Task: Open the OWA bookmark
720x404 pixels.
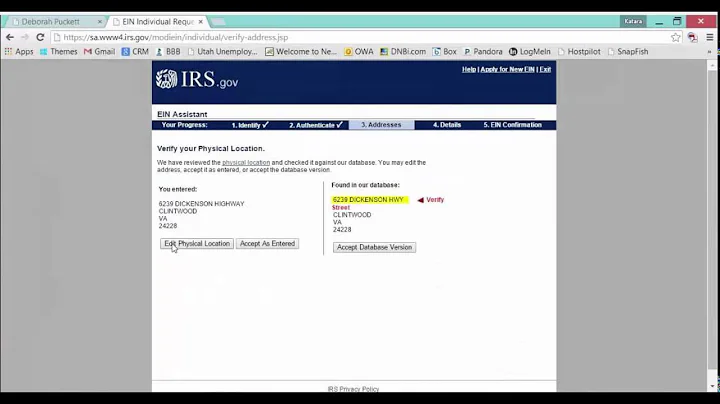Action: (x=359, y=52)
